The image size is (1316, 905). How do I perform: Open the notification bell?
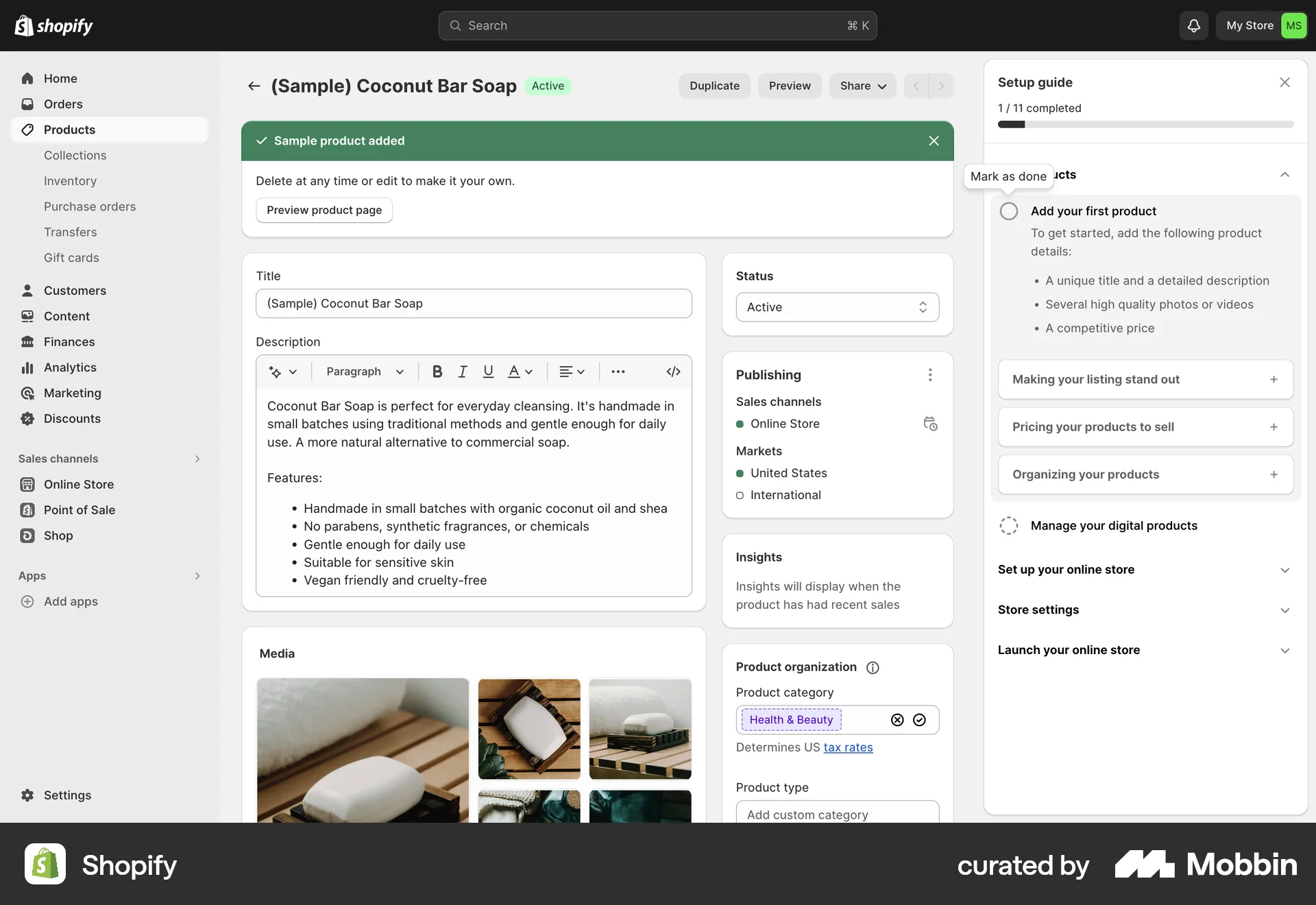(x=1193, y=25)
